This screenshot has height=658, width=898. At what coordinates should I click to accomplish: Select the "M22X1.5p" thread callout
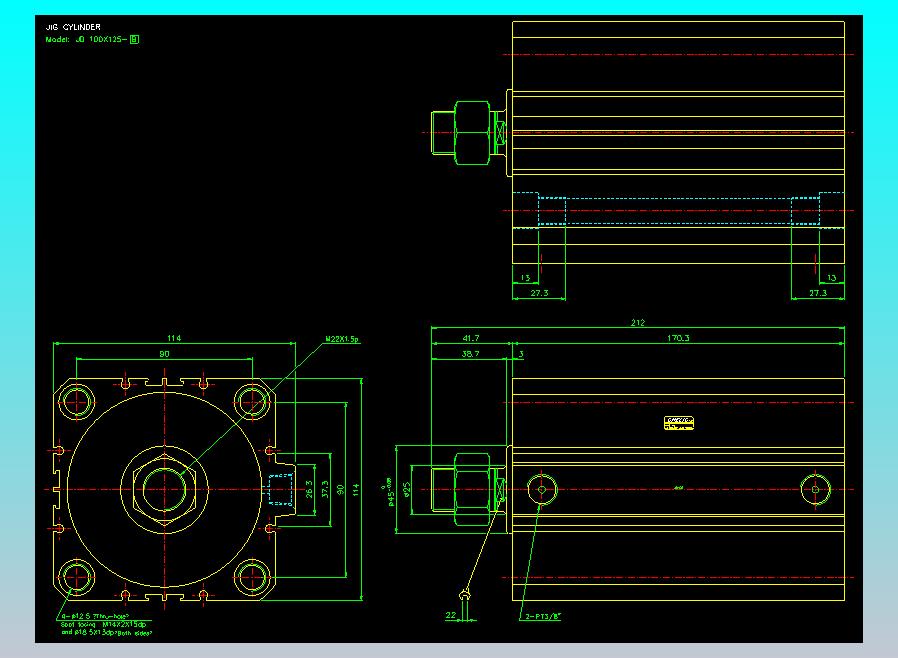[x=342, y=339]
